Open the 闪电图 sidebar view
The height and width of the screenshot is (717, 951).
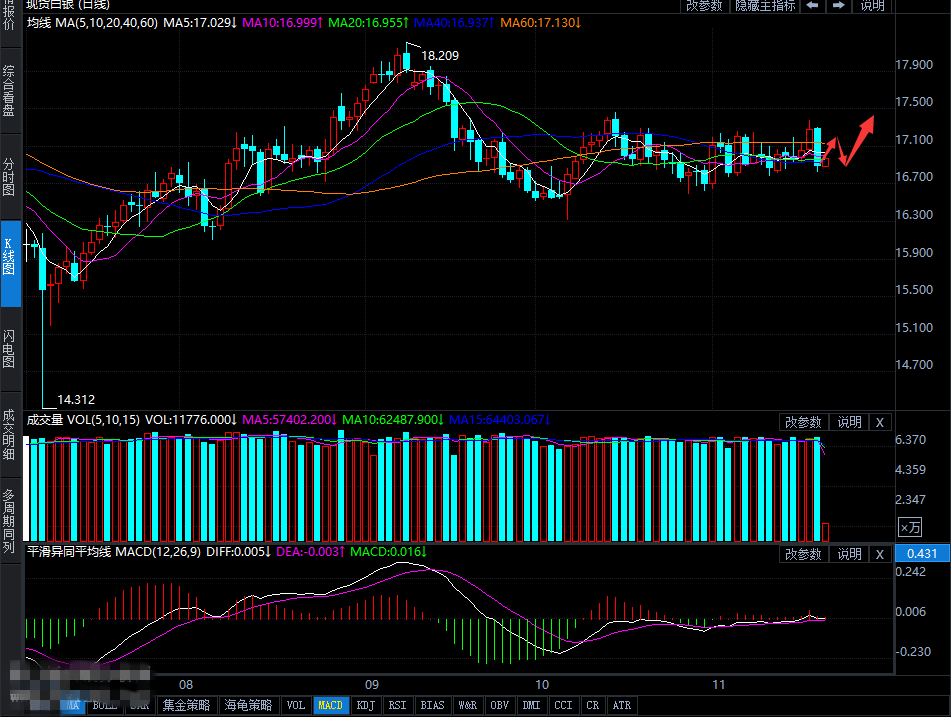click(10, 349)
